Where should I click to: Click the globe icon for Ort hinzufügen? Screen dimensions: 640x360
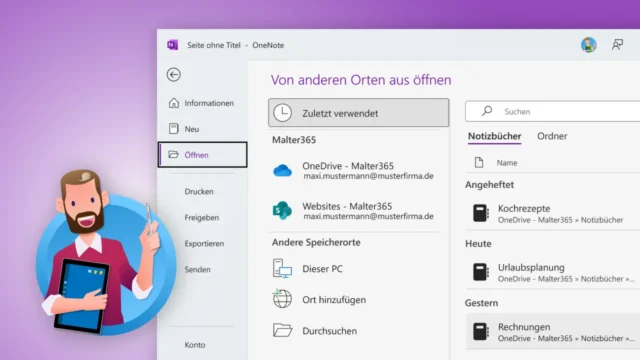[282, 299]
